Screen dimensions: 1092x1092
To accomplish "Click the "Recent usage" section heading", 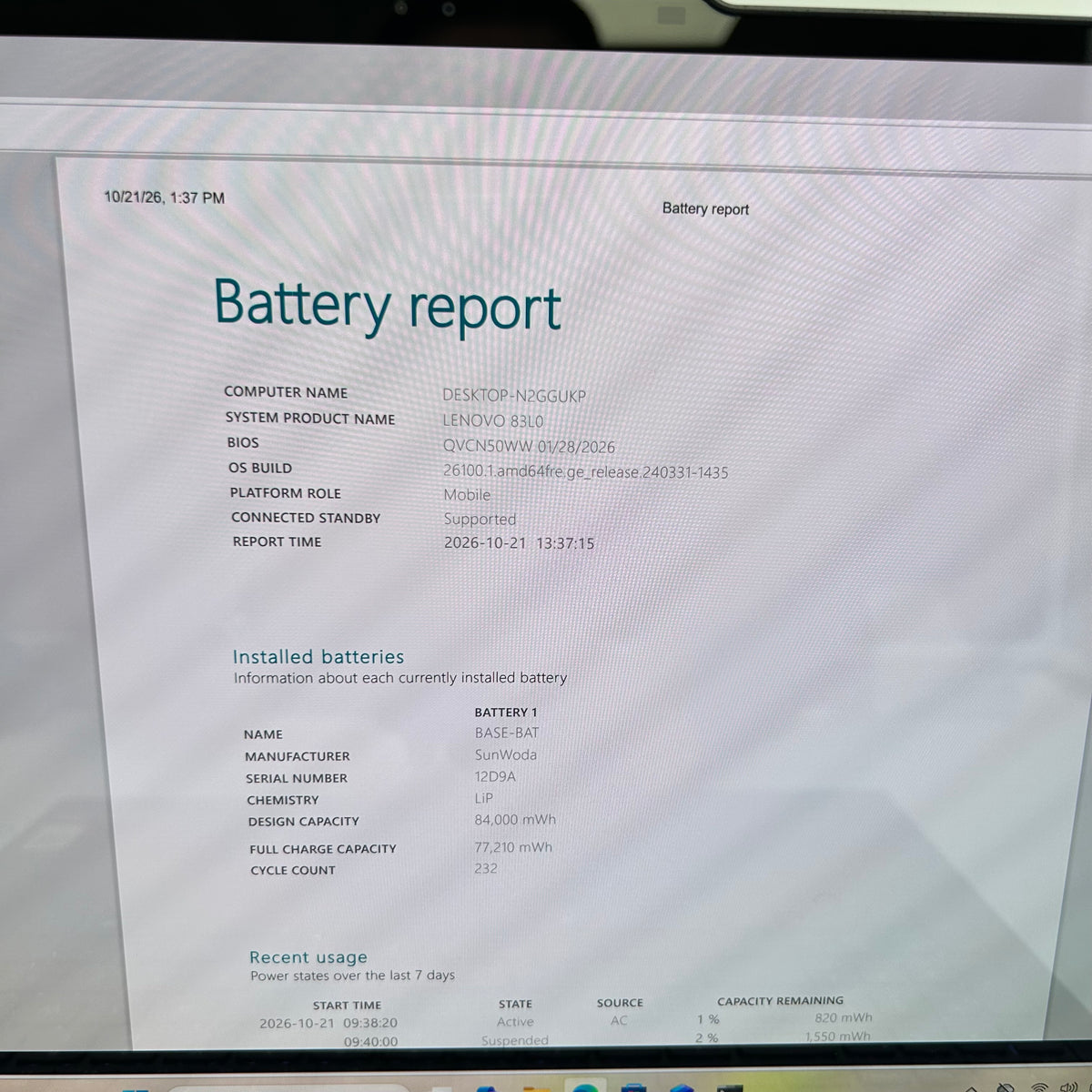I will click(x=308, y=957).
